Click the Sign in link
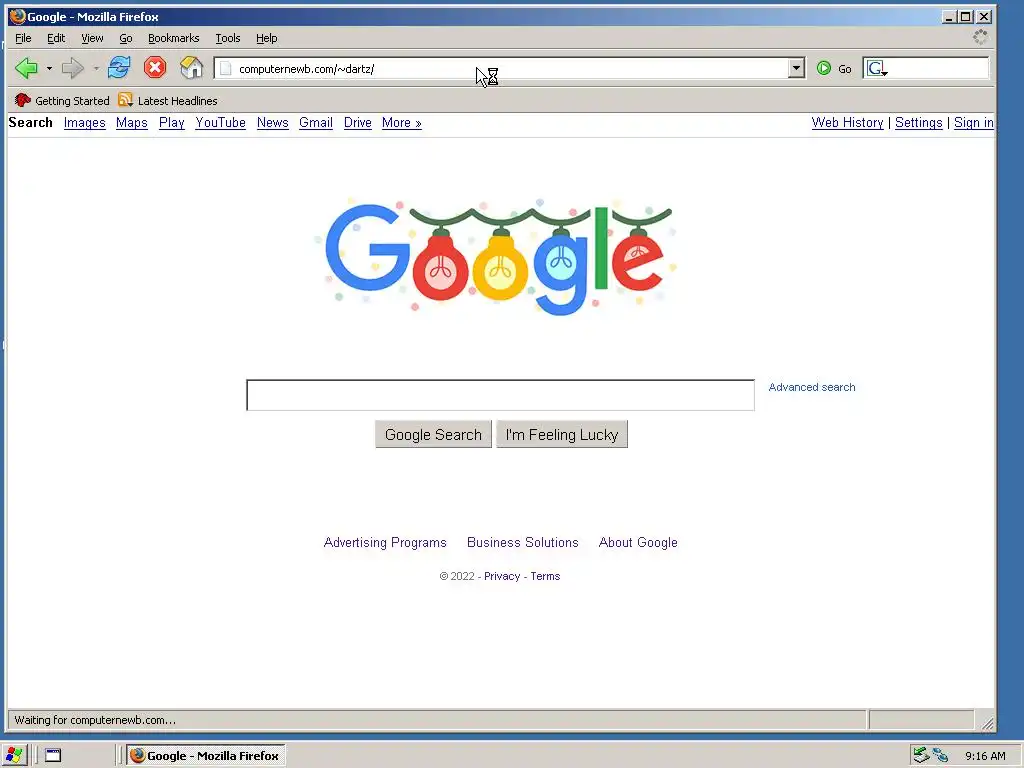This screenshot has width=1024, height=768. 974,123
